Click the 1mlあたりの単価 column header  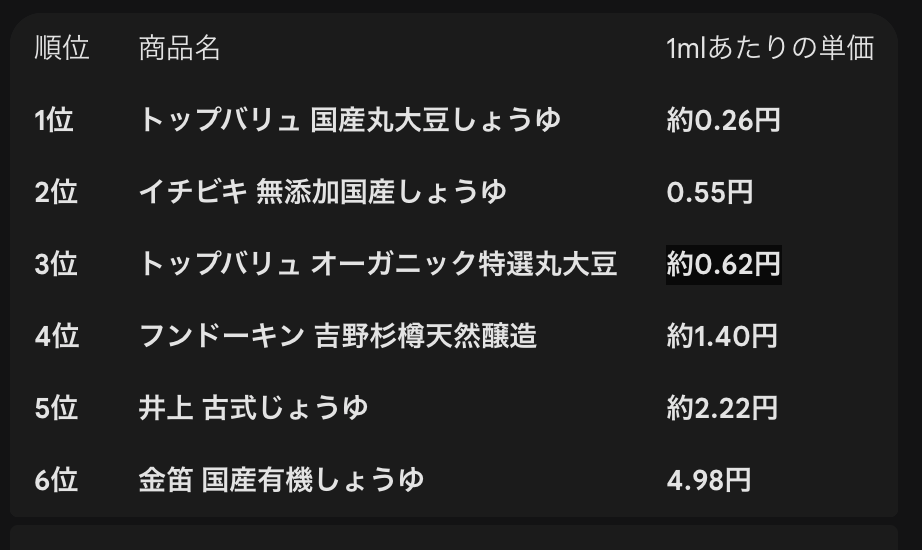(x=770, y=48)
